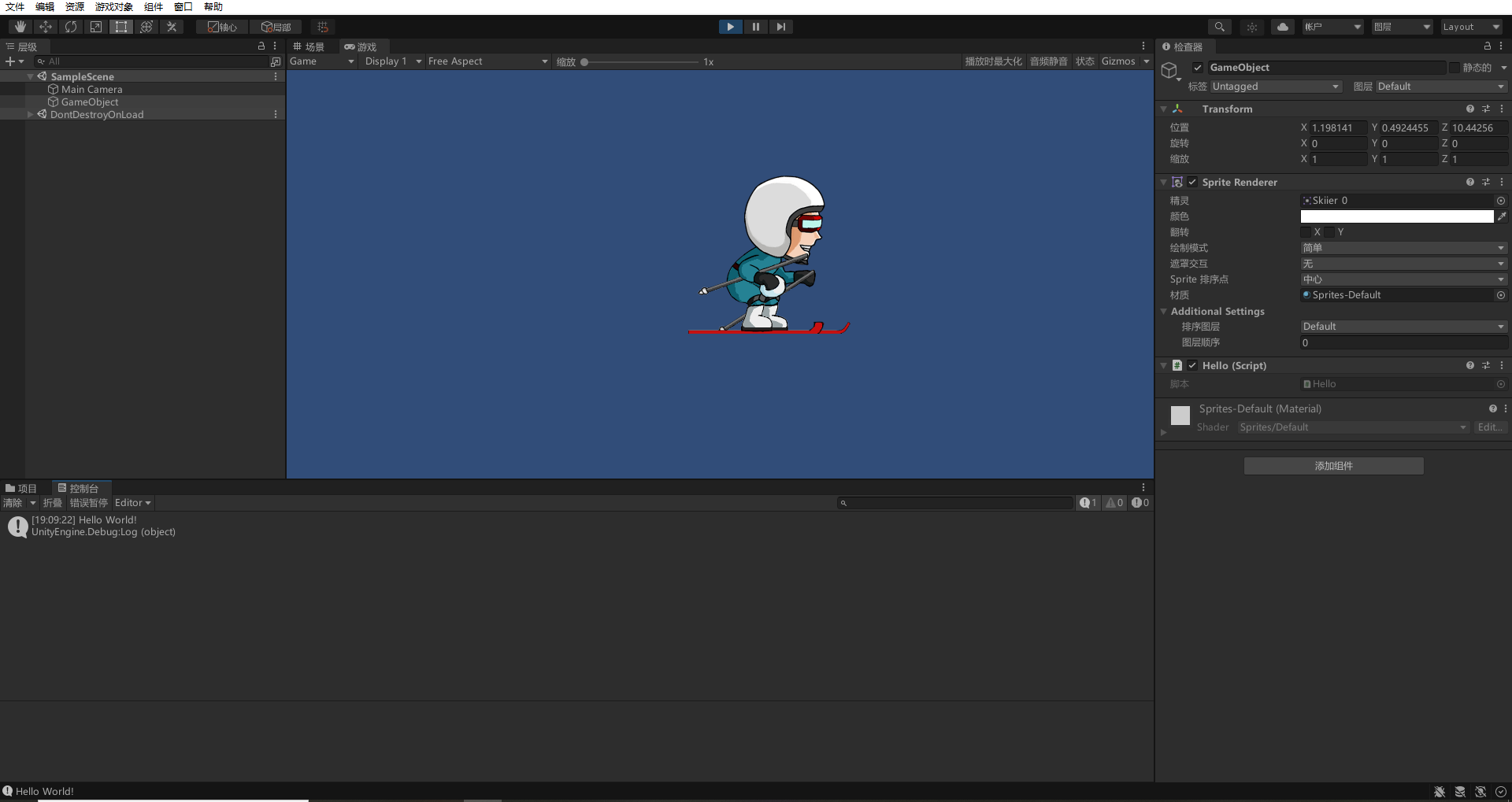Select the Move tool
Viewport: 1512px width, 802px height.
(45, 27)
